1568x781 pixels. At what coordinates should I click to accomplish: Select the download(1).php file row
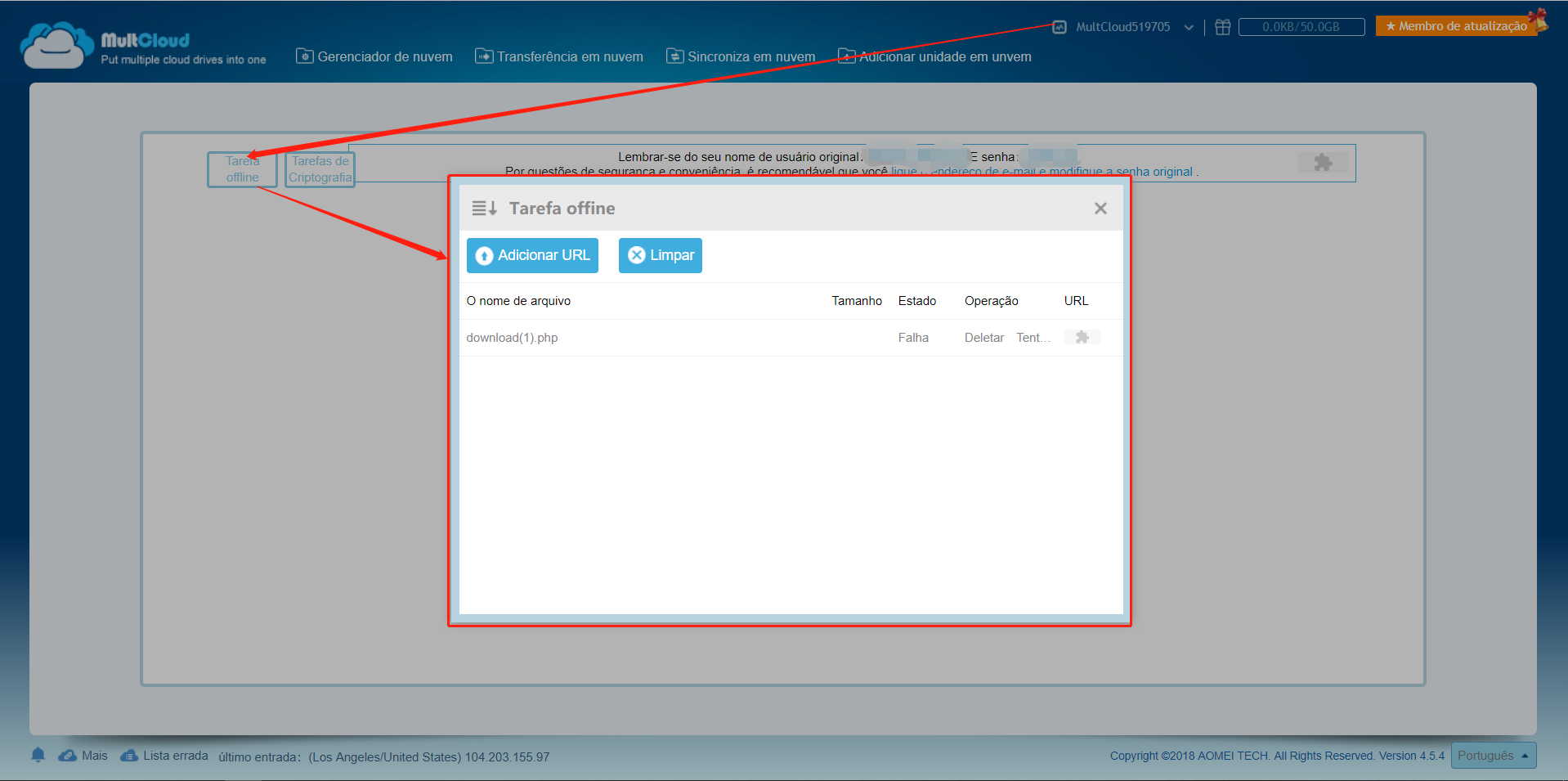click(x=791, y=338)
